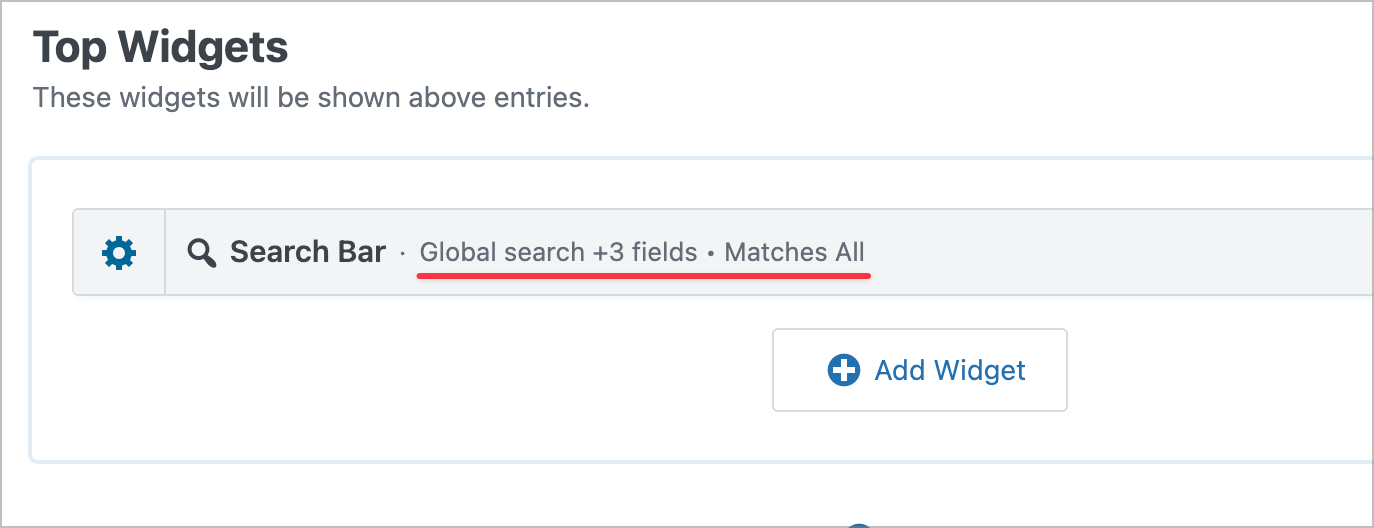The height and width of the screenshot is (528, 1374).
Task: Click the plus icon in Add Widget
Action: [x=844, y=371]
